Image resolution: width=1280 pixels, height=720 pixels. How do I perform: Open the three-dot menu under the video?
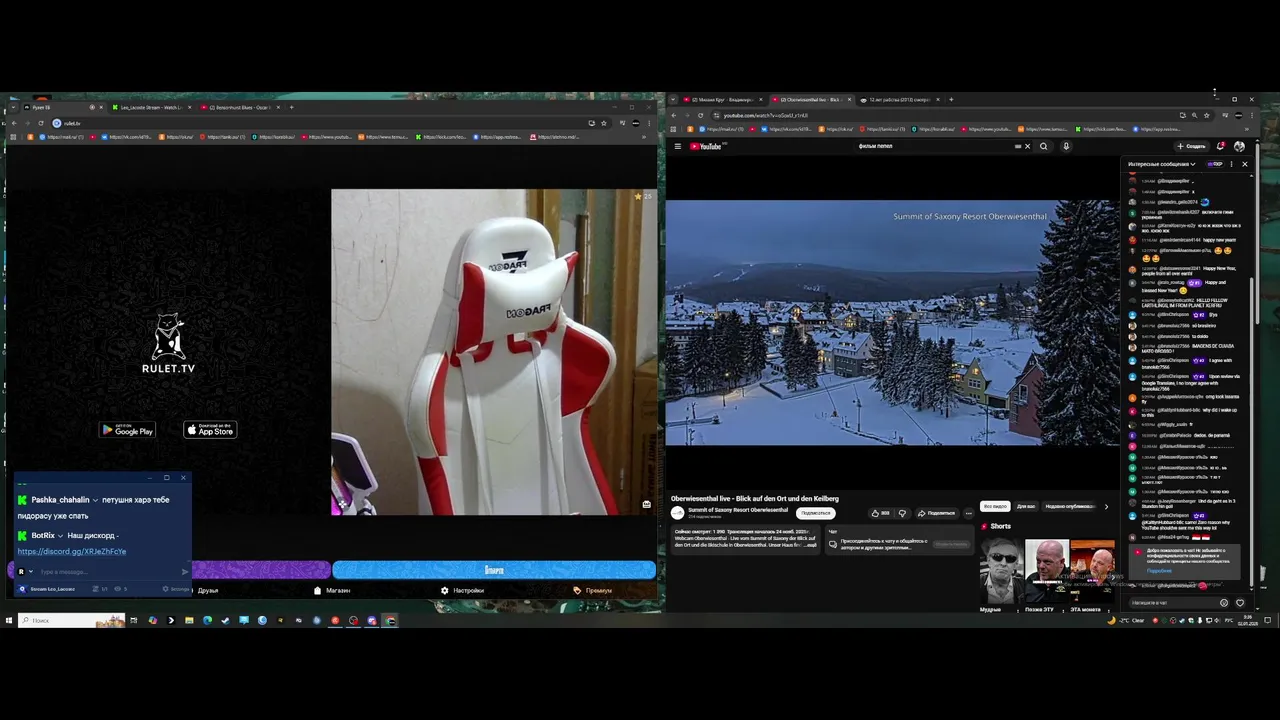pyautogui.click(x=968, y=513)
